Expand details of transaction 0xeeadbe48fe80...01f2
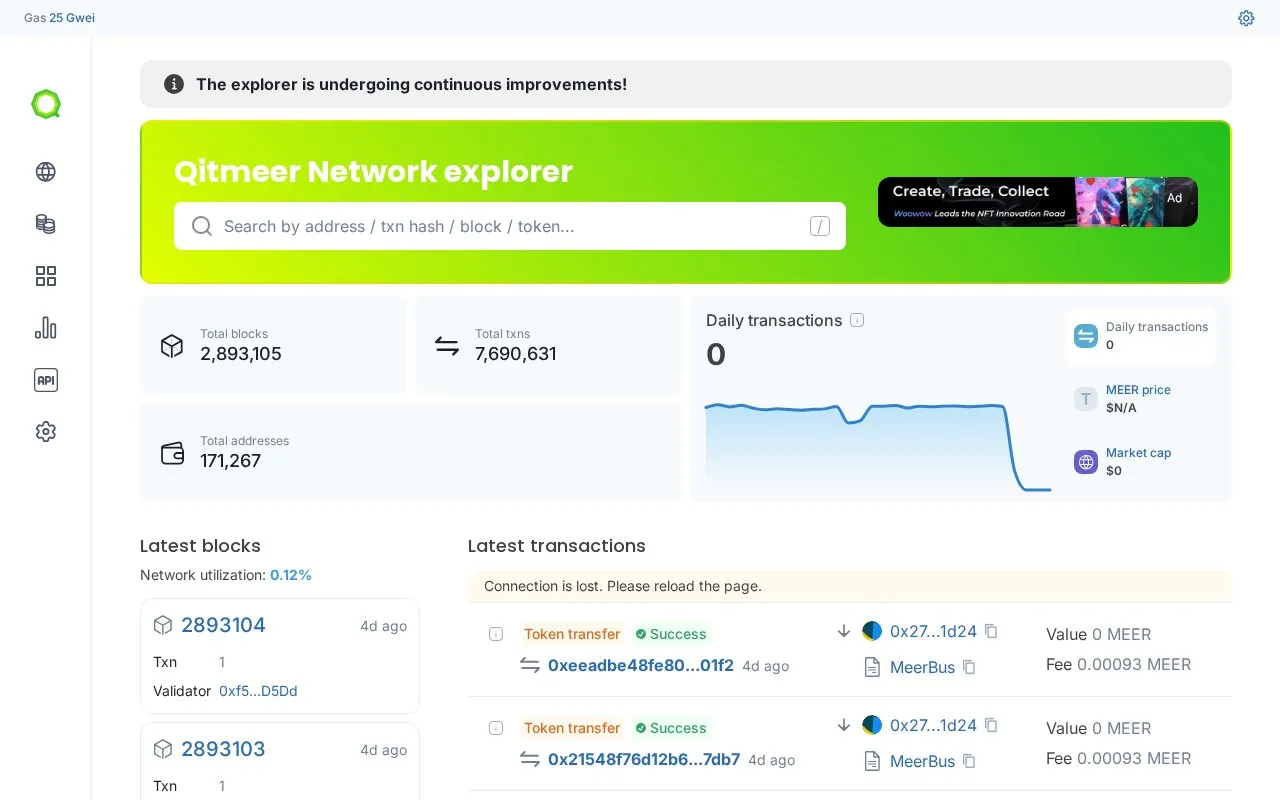The height and width of the screenshot is (800, 1280). (x=496, y=634)
